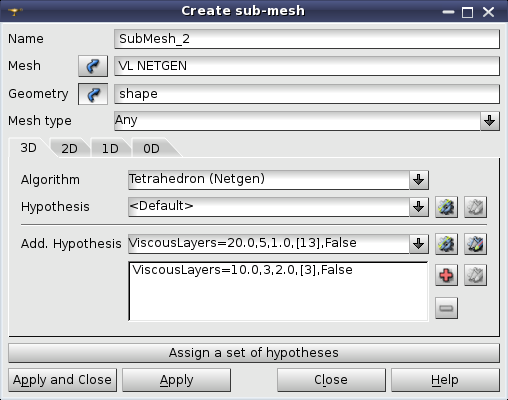Switch to the 1D tab

(110, 149)
